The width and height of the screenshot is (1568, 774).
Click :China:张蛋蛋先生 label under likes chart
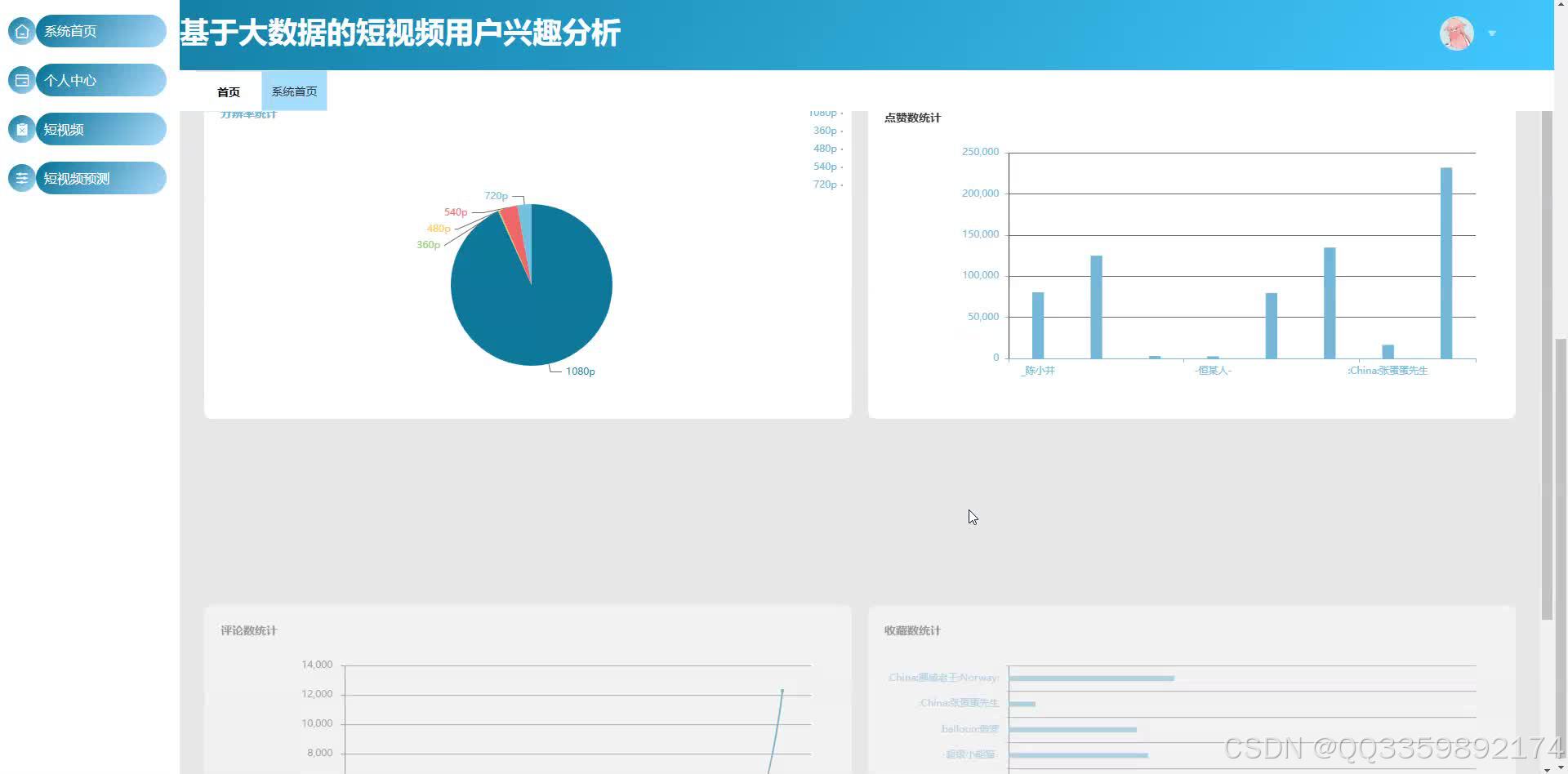(1388, 371)
